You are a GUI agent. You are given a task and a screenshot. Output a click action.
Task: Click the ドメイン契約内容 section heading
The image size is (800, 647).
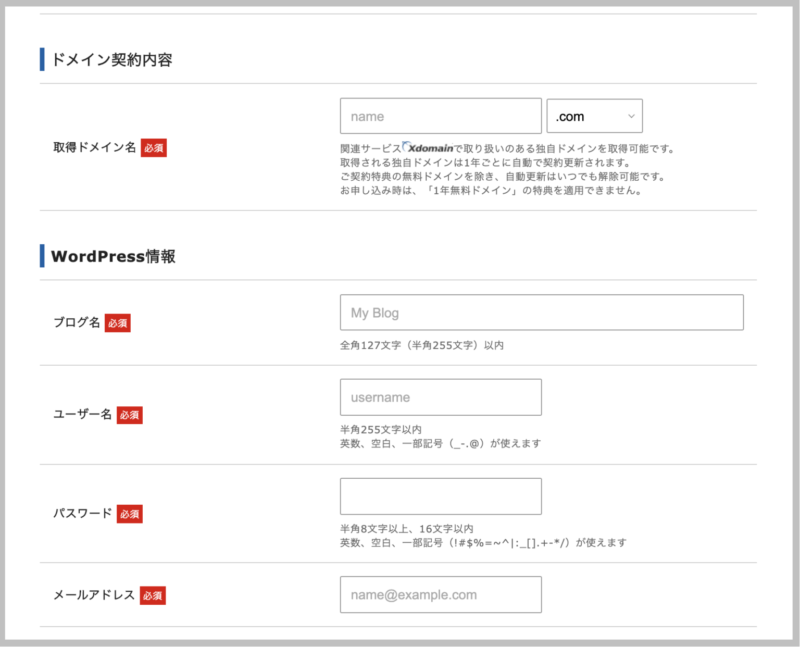(111, 60)
